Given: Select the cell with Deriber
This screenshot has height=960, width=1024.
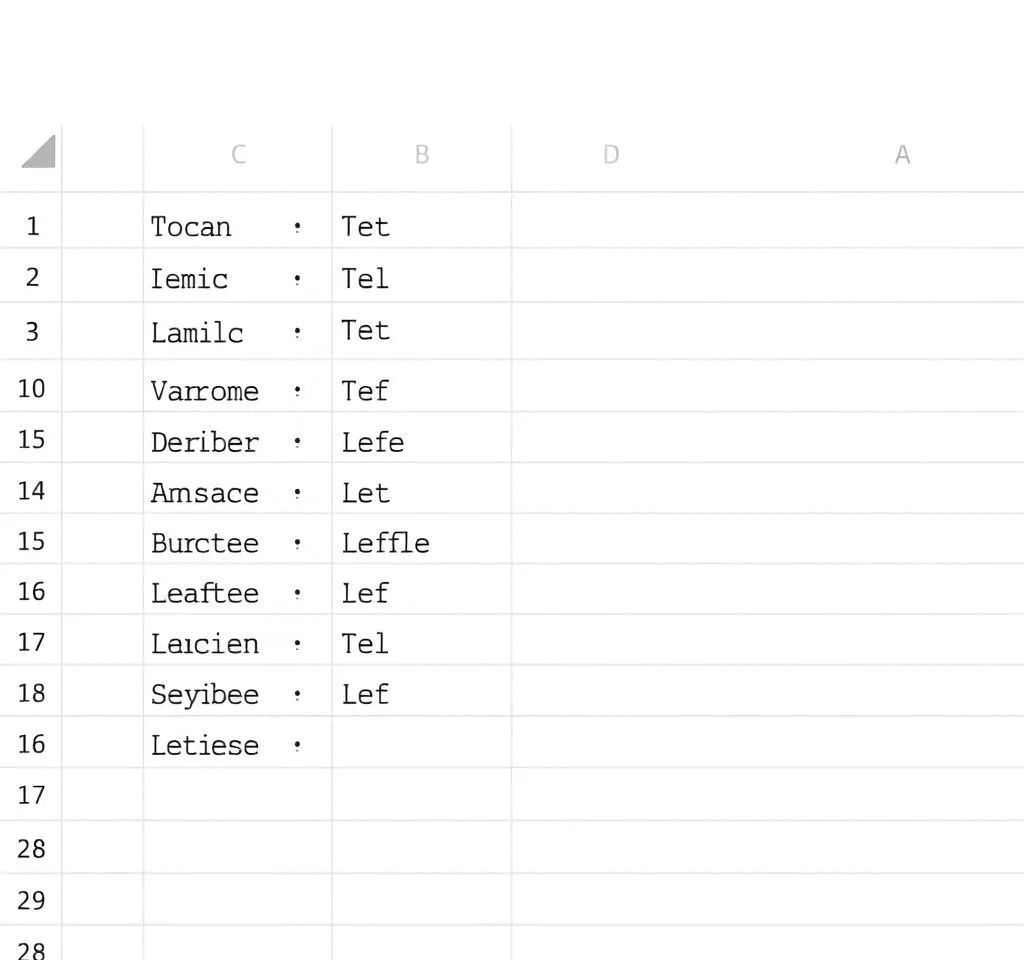Looking at the screenshot, I should 205,442.
